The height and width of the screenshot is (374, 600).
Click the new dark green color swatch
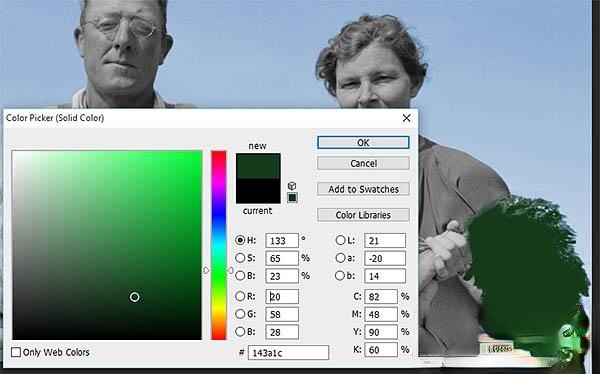(x=258, y=166)
